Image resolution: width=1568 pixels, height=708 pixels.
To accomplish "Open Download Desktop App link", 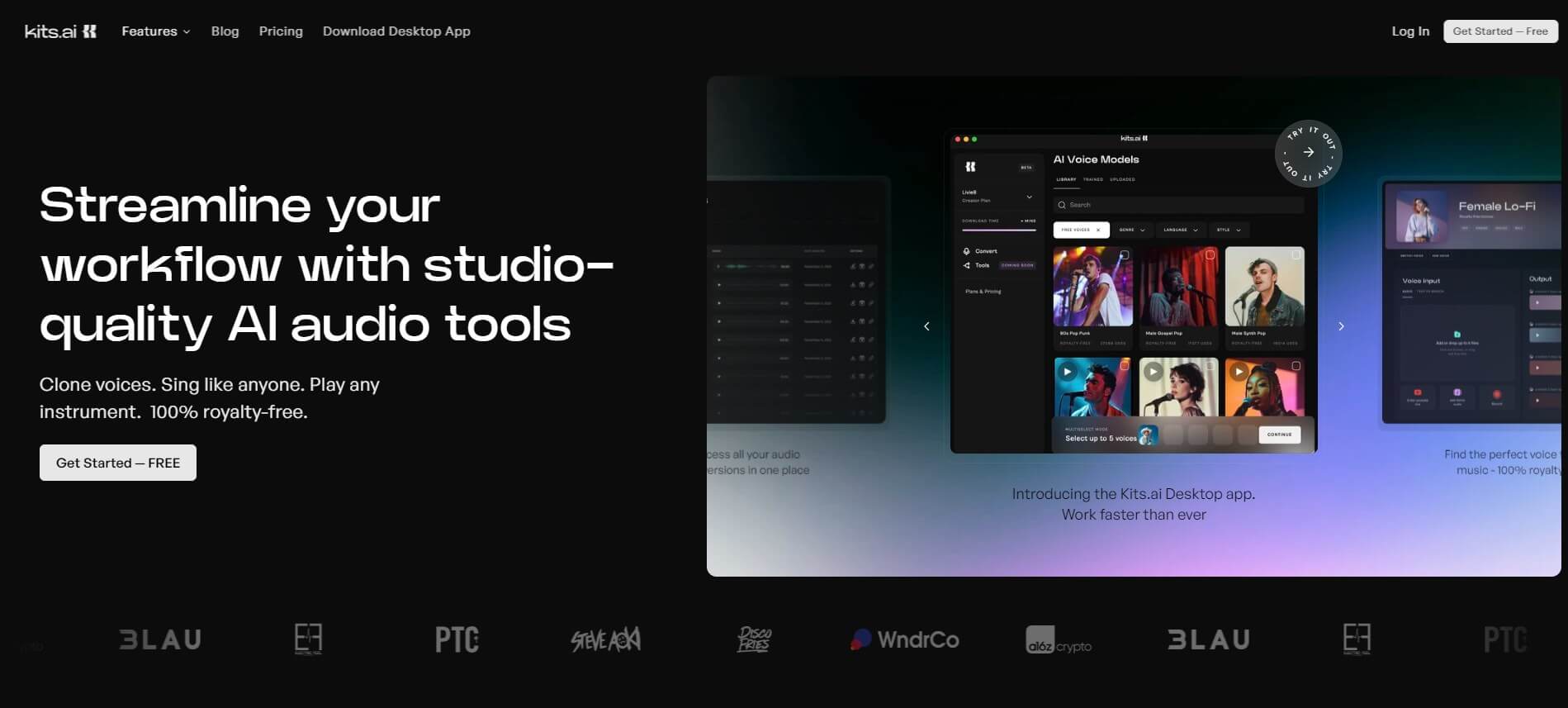I will pyautogui.click(x=396, y=31).
